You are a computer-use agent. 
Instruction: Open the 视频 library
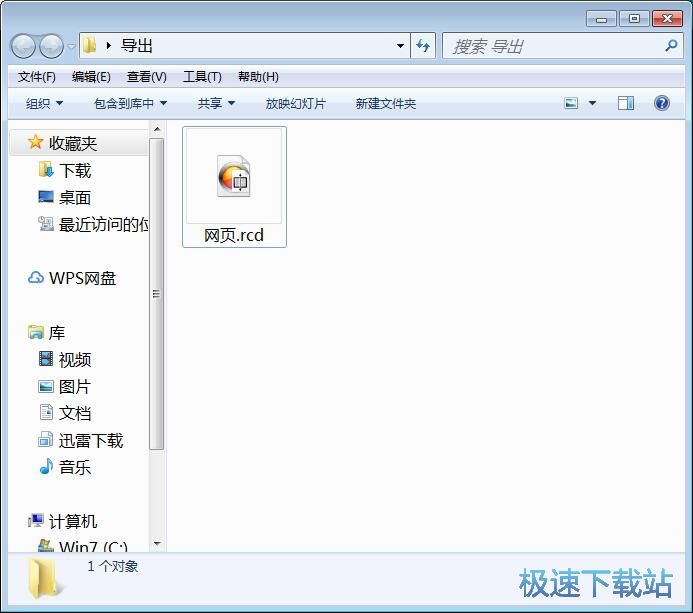tap(75, 360)
